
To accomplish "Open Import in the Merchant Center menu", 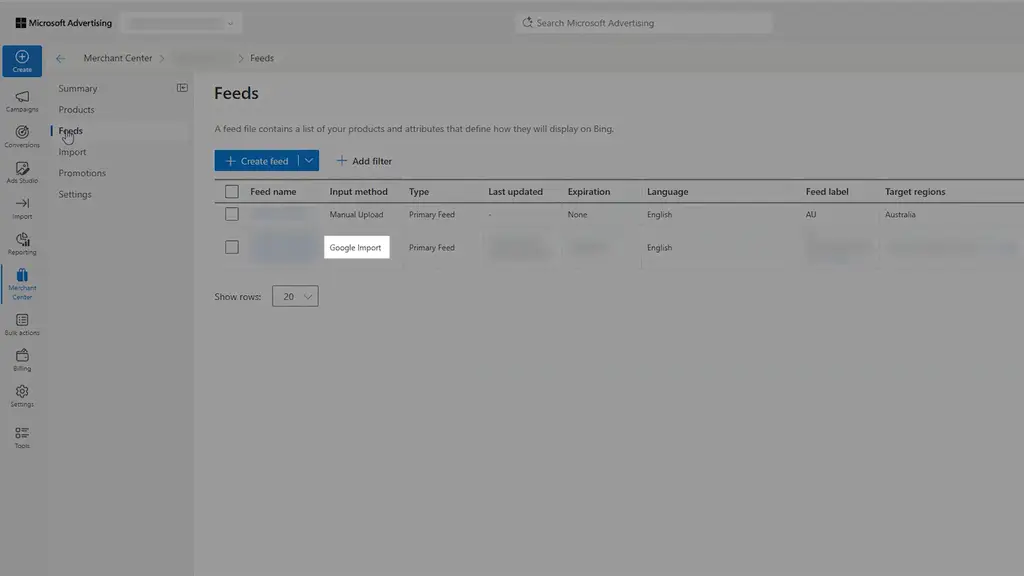I will point(72,152).
